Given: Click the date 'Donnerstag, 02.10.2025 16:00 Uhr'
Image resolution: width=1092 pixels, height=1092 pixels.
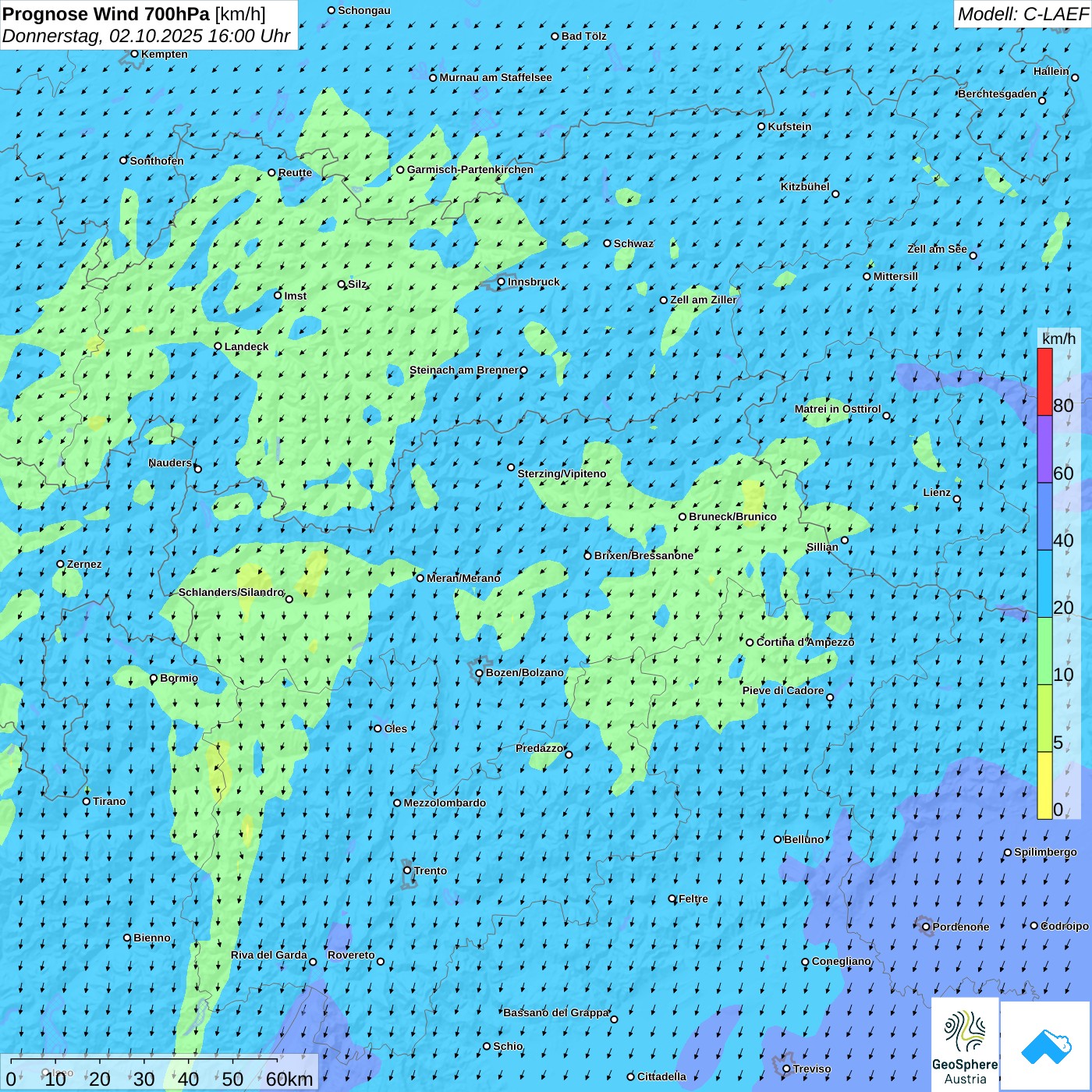Looking at the screenshot, I should (147, 36).
